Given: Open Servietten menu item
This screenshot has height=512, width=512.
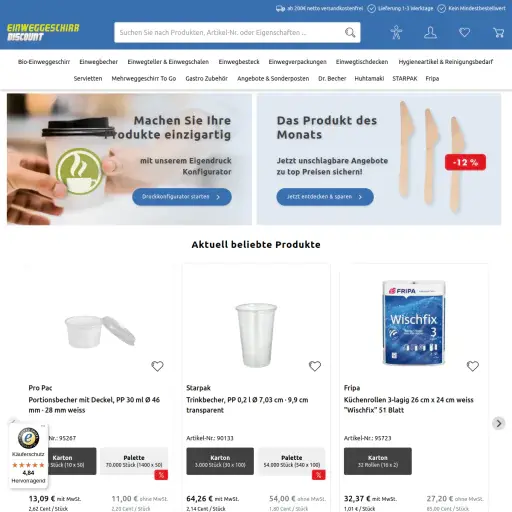Looking at the screenshot, I should [x=88, y=78].
